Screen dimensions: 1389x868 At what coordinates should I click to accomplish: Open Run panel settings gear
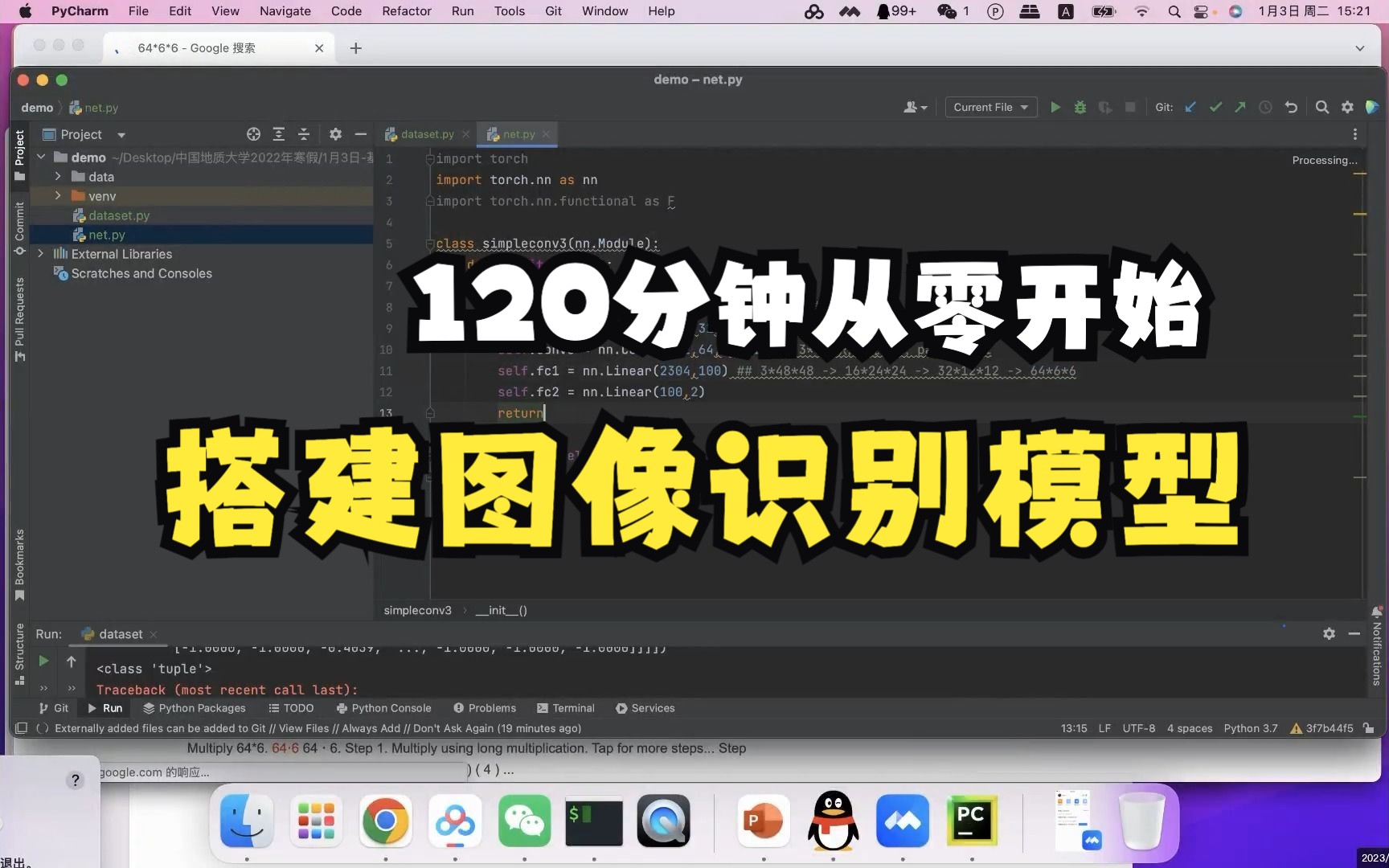tap(1329, 634)
